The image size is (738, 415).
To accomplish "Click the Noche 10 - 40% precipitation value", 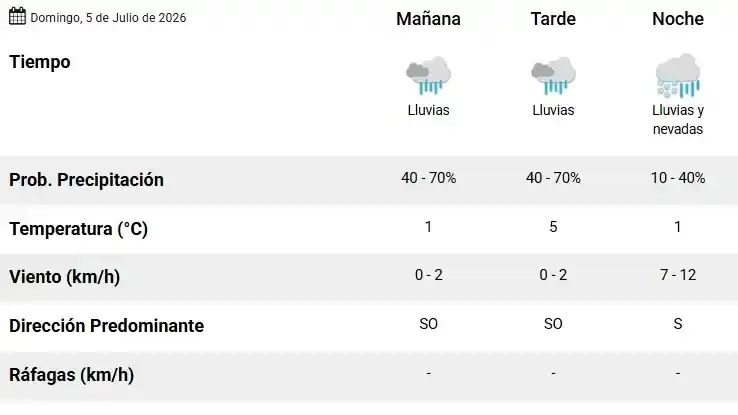I will point(678,178).
